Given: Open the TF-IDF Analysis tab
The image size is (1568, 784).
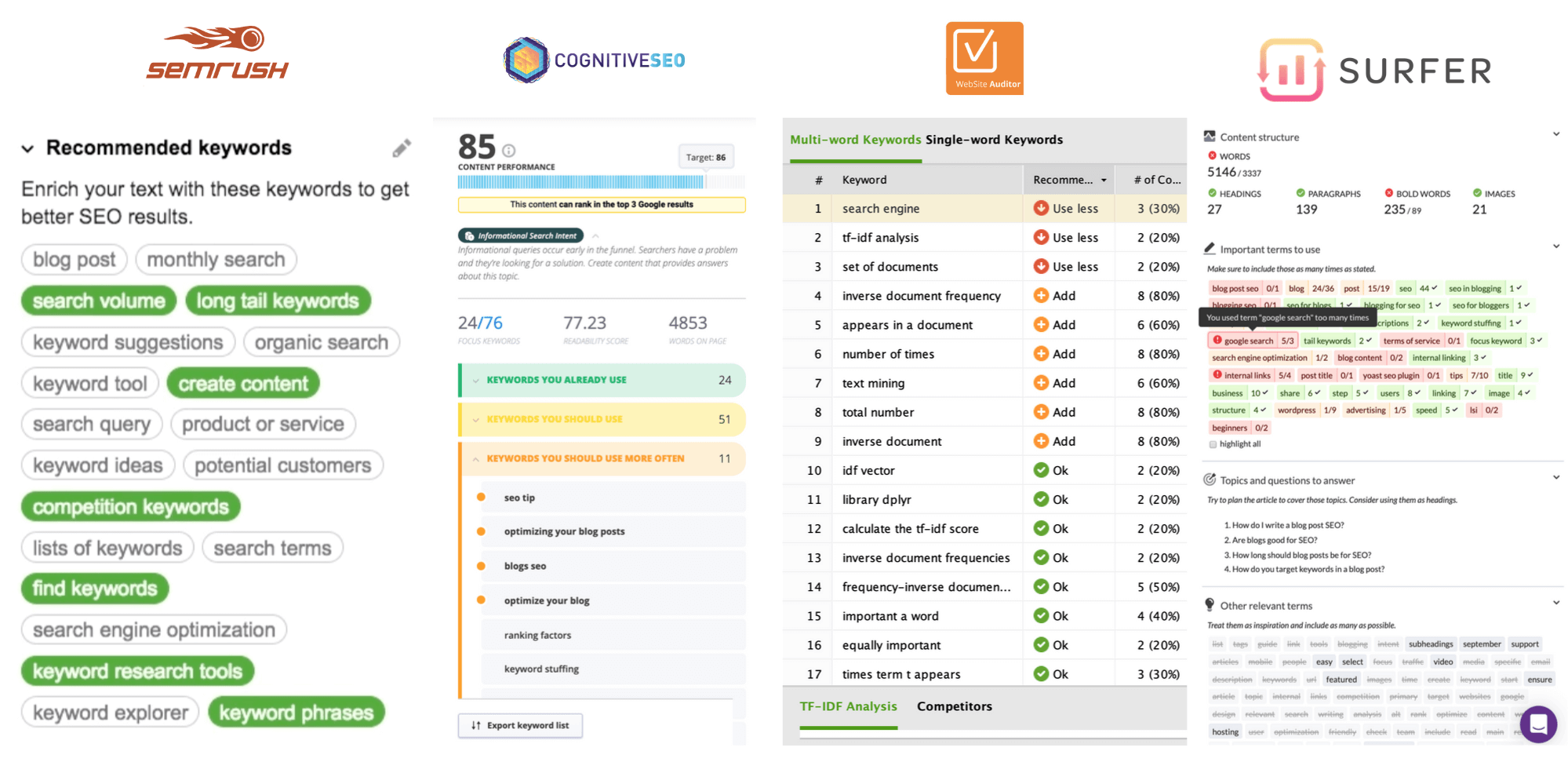Looking at the screenshot, I should click(848, 706).
